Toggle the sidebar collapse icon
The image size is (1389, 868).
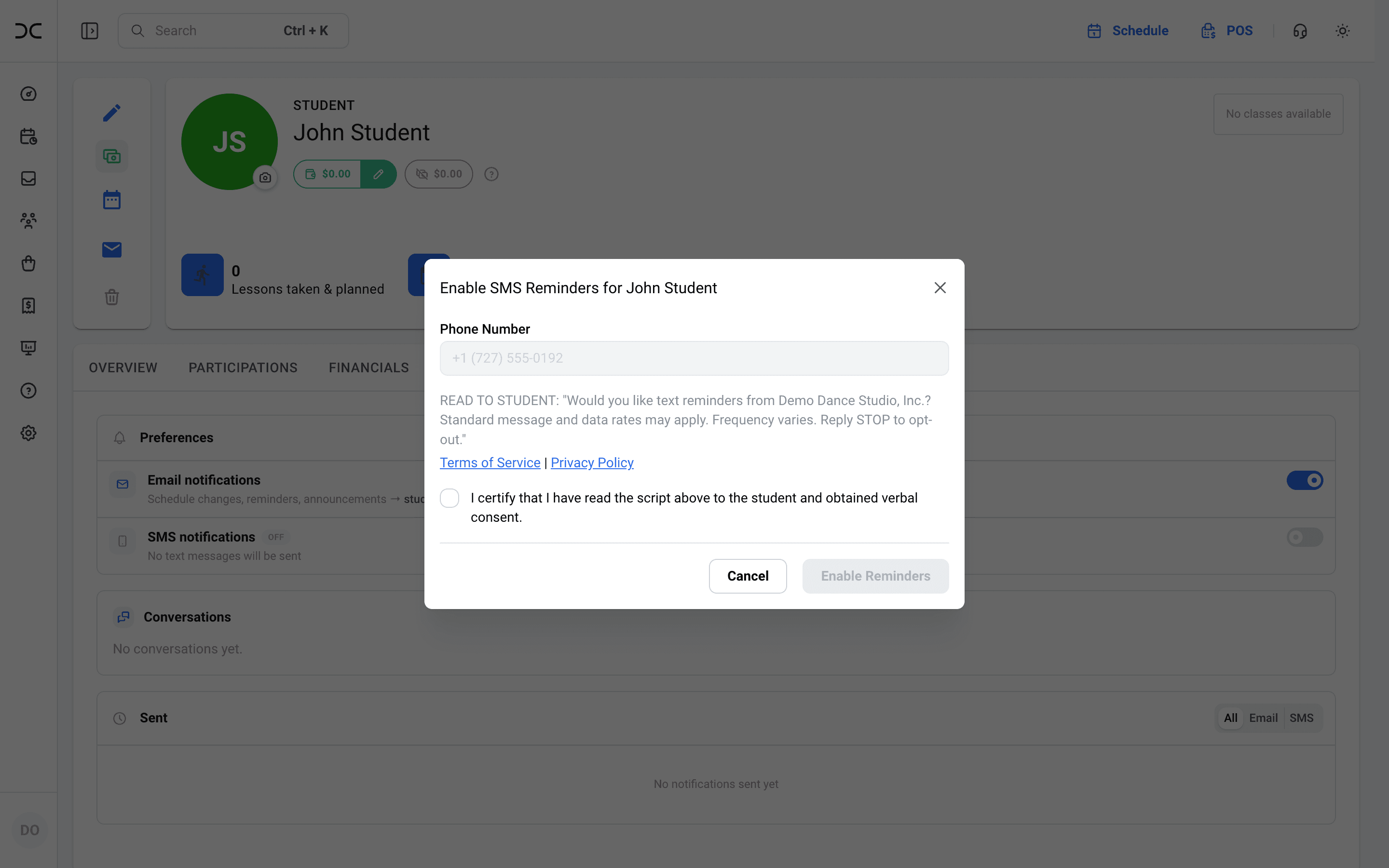coord(90,30)
